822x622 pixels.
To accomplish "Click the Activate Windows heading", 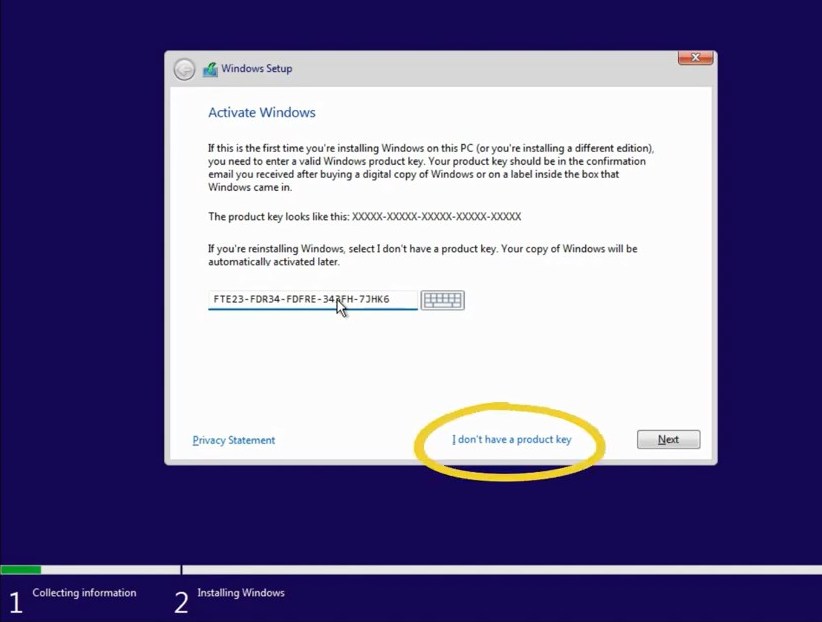I will (x=262, y=112).
